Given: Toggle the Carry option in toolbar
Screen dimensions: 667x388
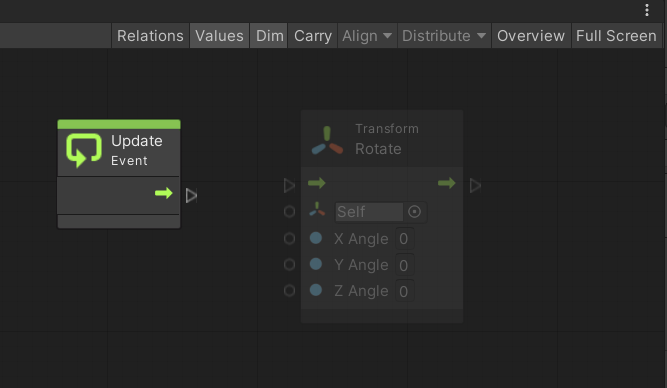Looking at the screenshot, I should (x=313, y=36).
